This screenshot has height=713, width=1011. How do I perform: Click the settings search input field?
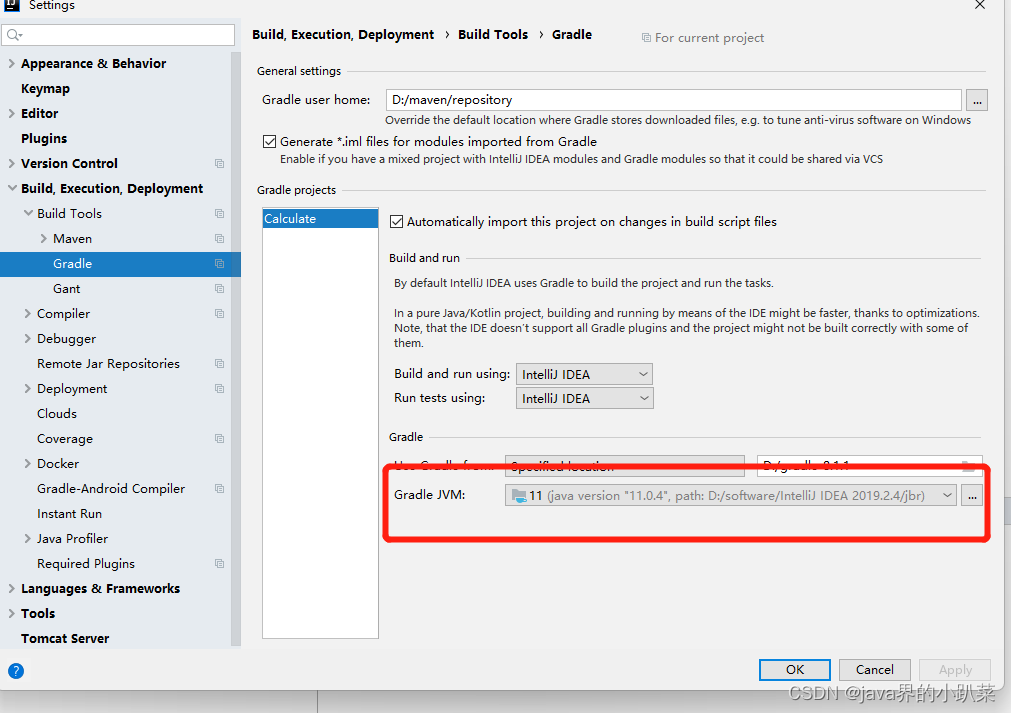118,35
